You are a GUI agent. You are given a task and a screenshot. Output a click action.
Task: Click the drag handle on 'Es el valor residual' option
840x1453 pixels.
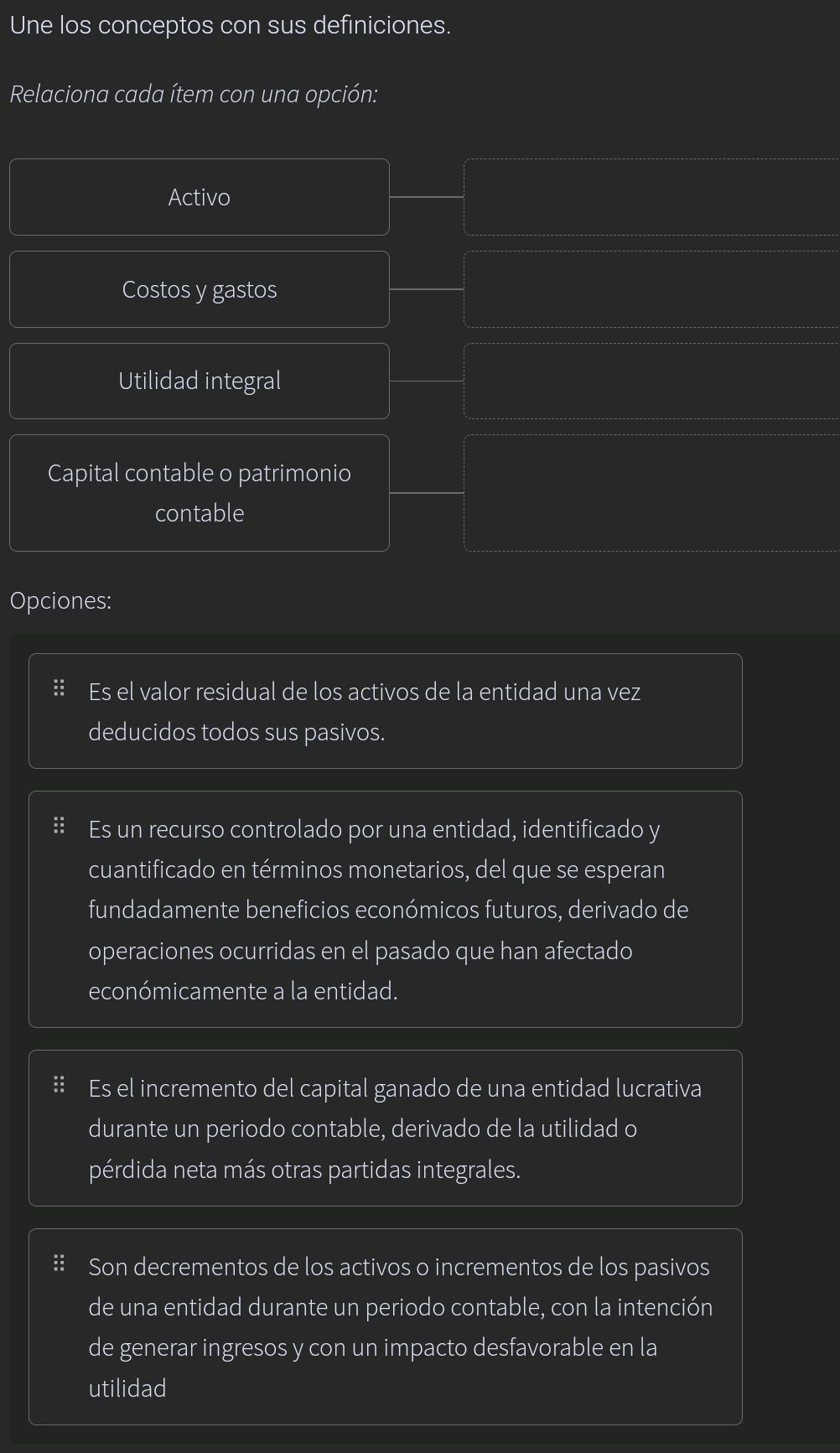60,688
